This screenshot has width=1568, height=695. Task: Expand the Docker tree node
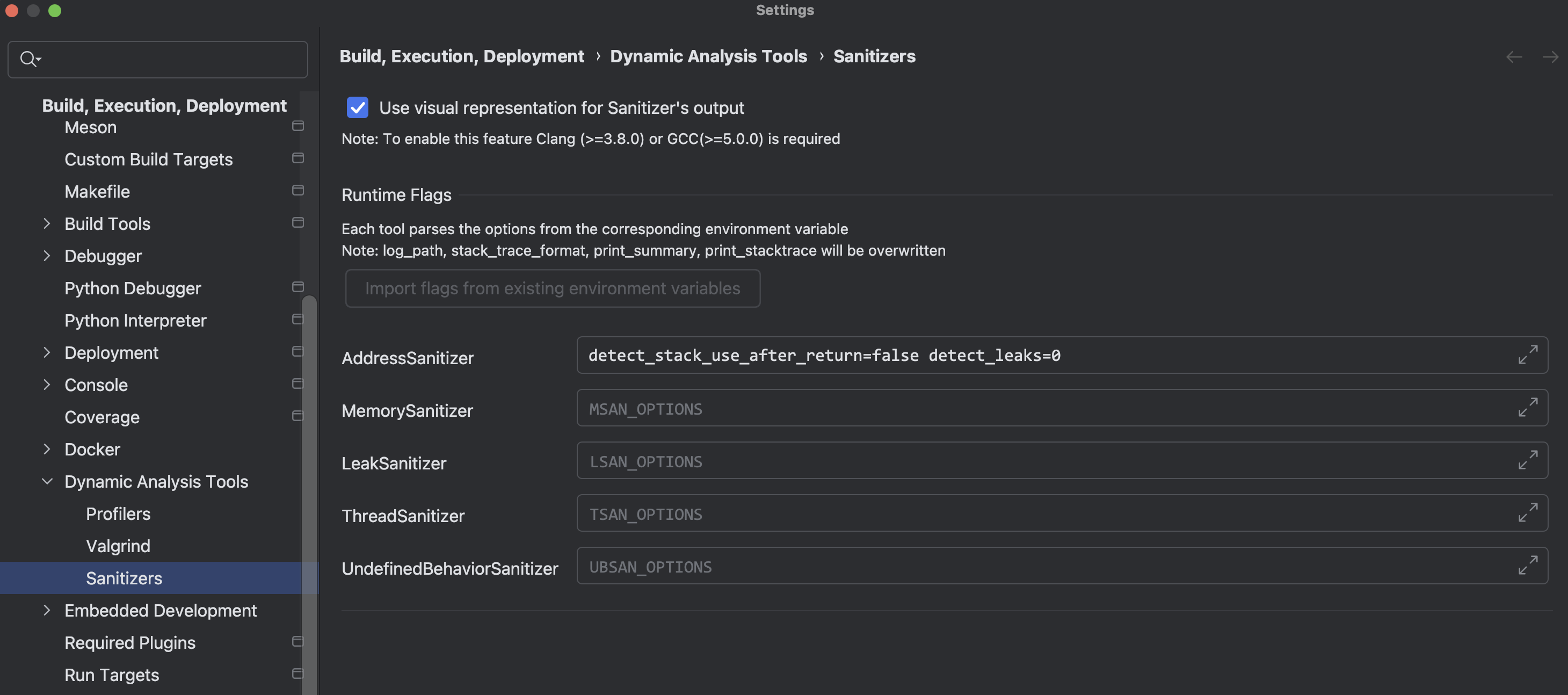point(47,449)
